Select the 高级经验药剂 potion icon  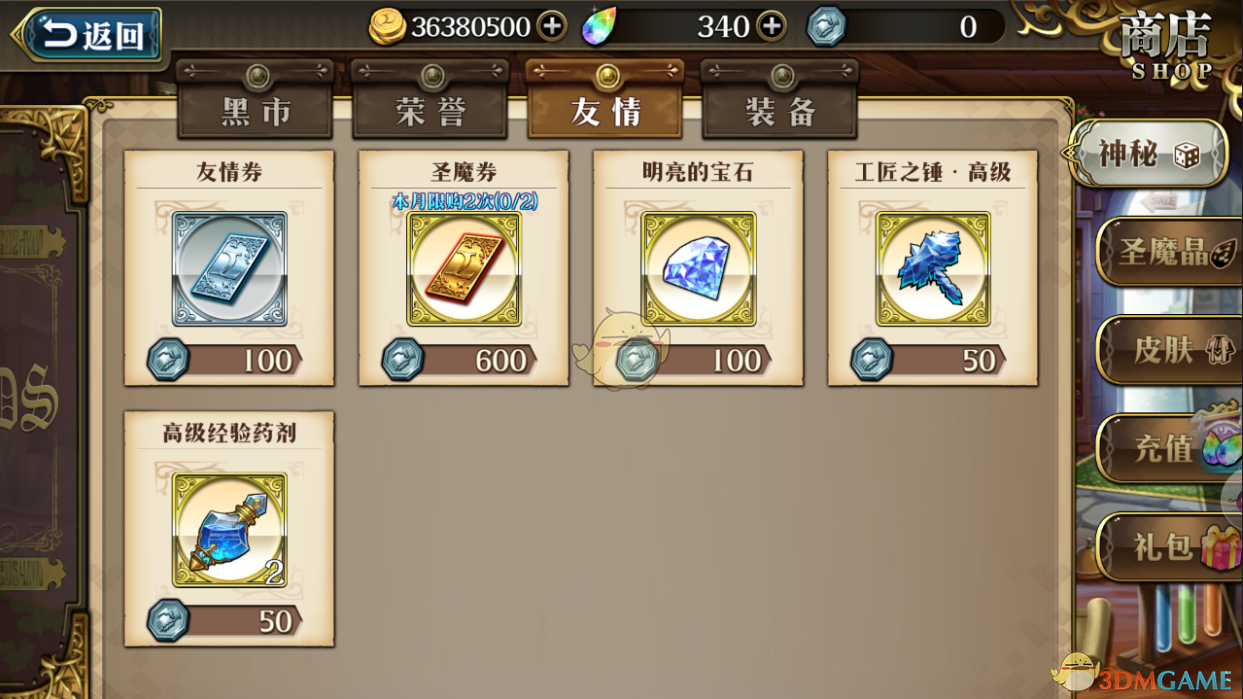click(230, 530)
